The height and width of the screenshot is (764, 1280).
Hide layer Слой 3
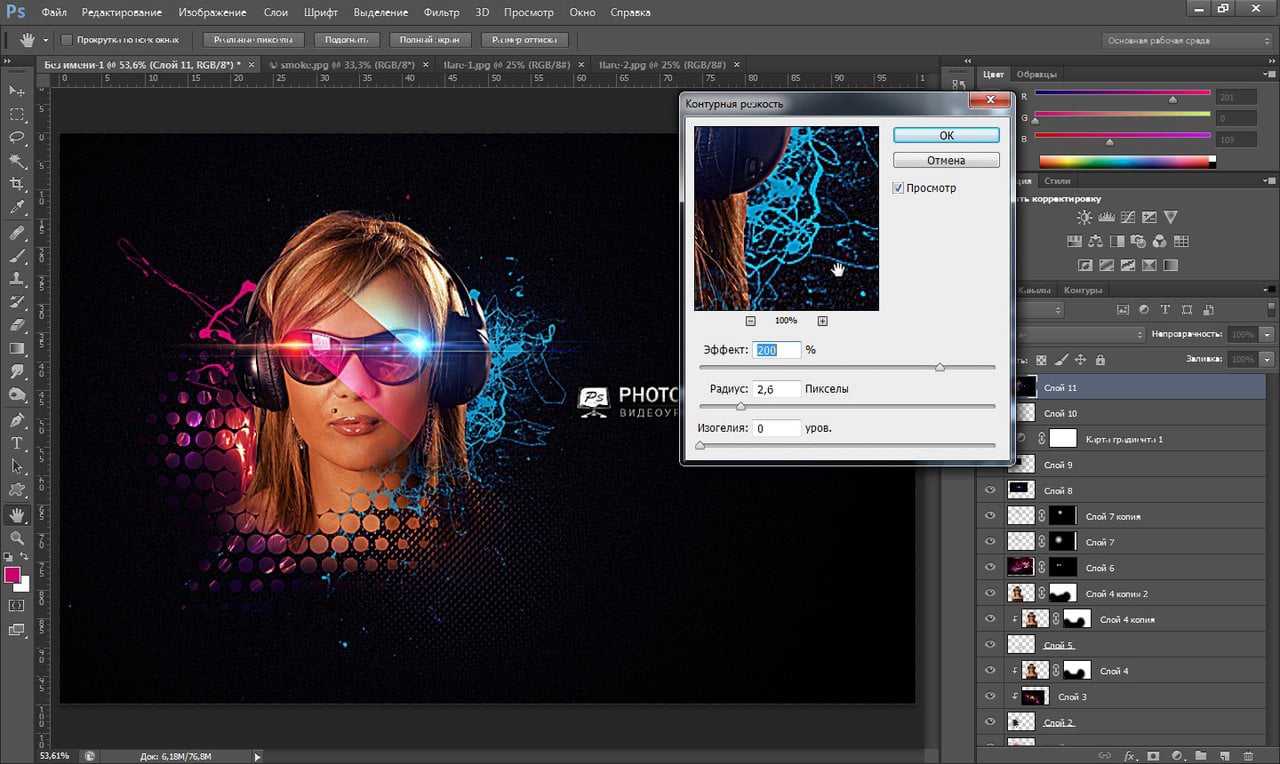coord(990,697)
